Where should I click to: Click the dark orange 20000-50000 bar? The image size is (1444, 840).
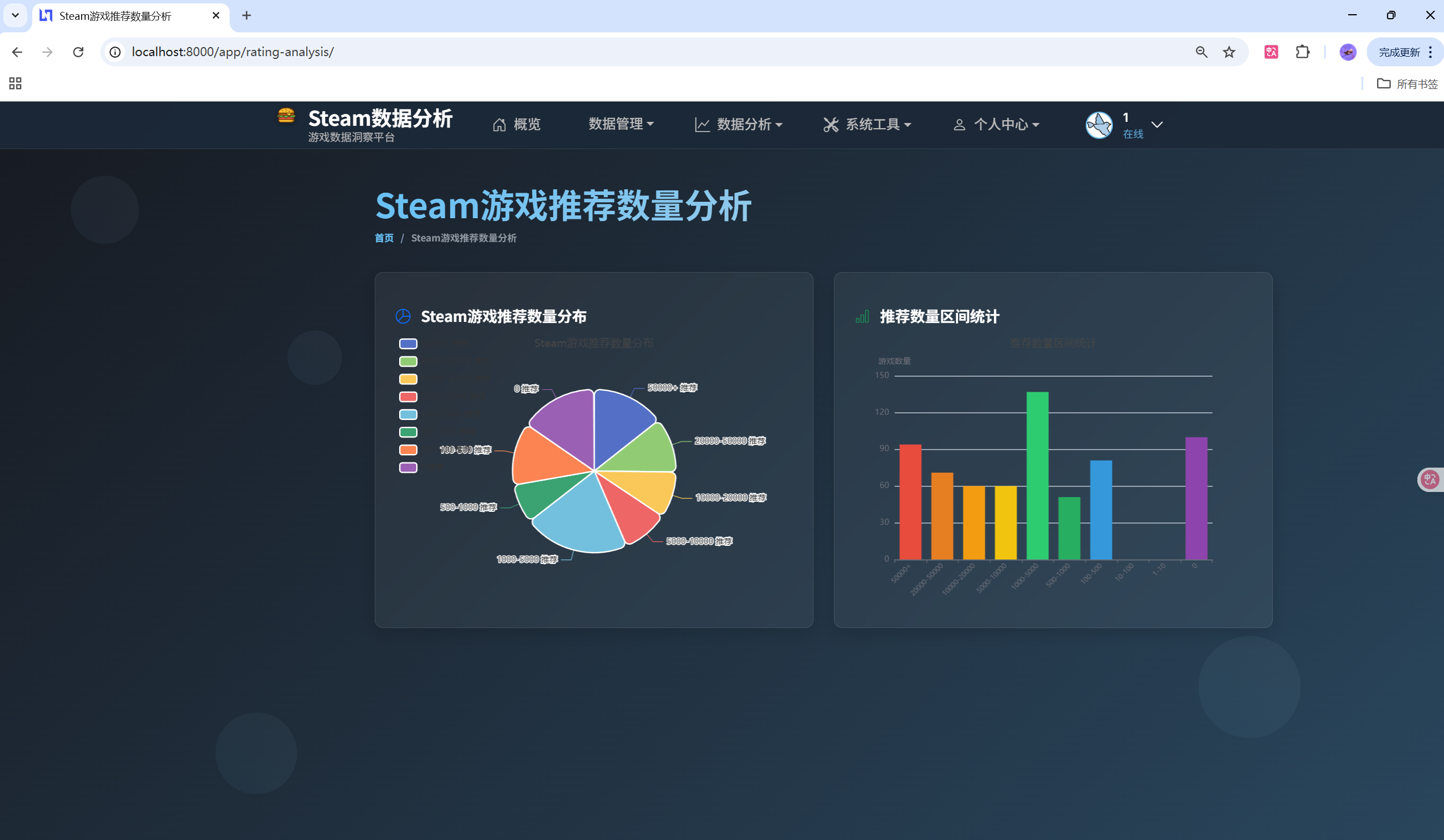click(942, 516)
